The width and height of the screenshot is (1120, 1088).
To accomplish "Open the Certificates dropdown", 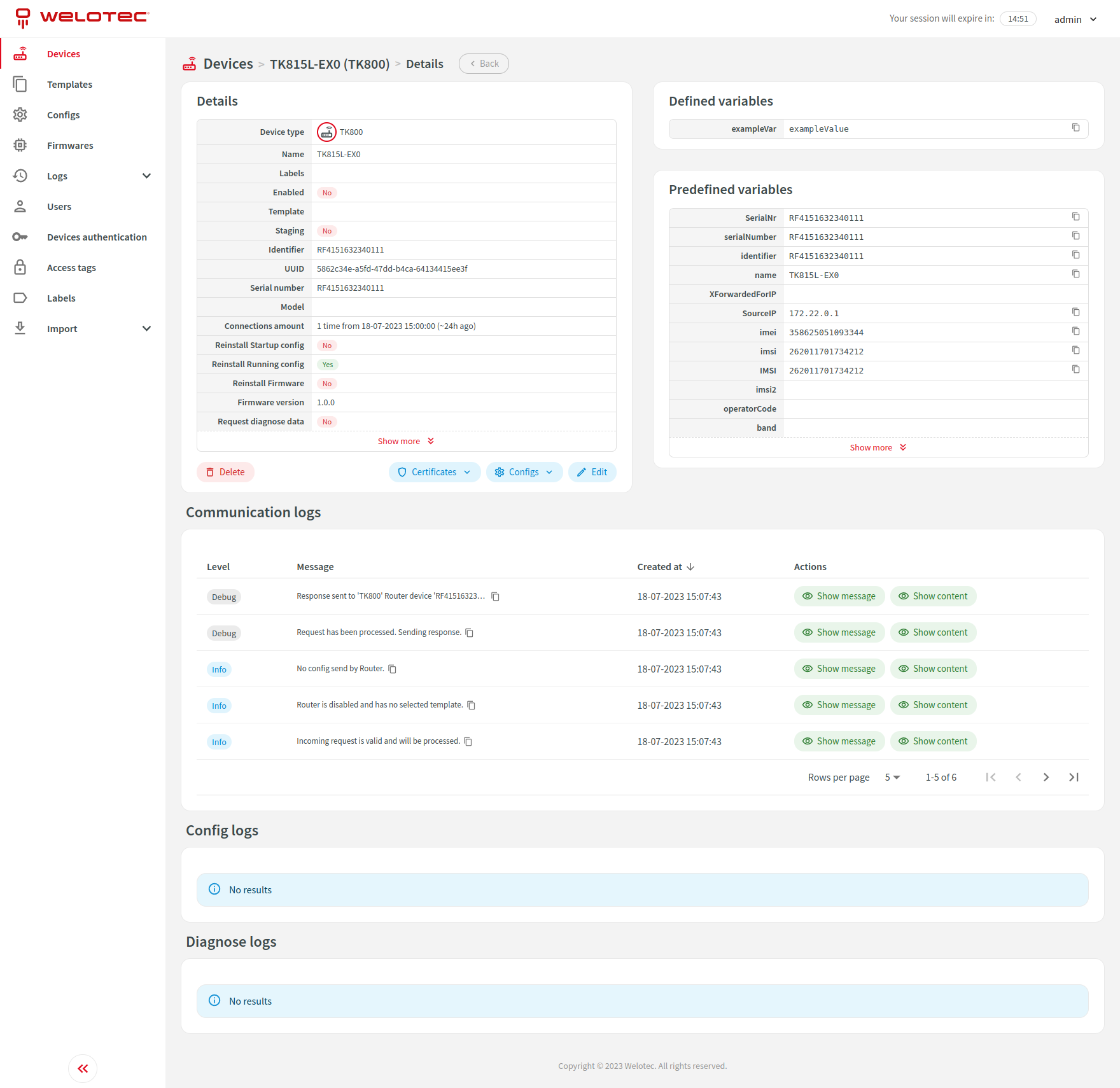I will coord(435,472).
